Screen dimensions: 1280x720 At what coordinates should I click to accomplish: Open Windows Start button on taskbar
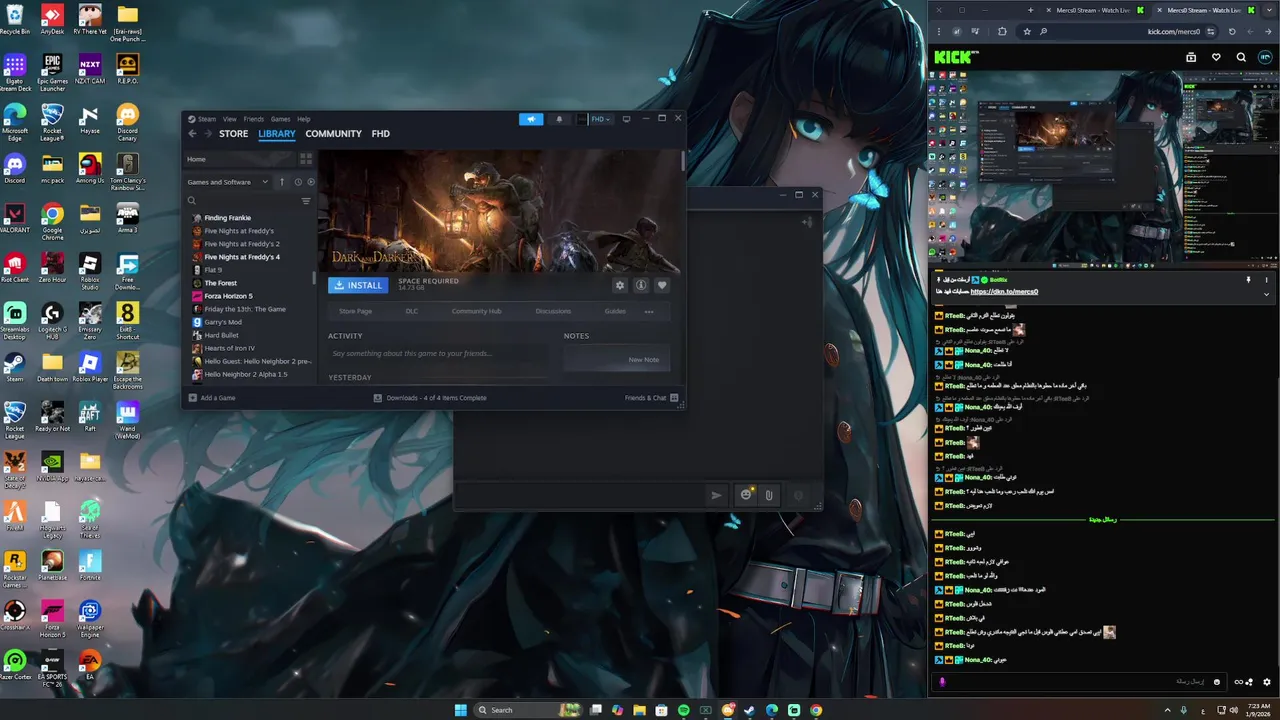coord(460,710)
